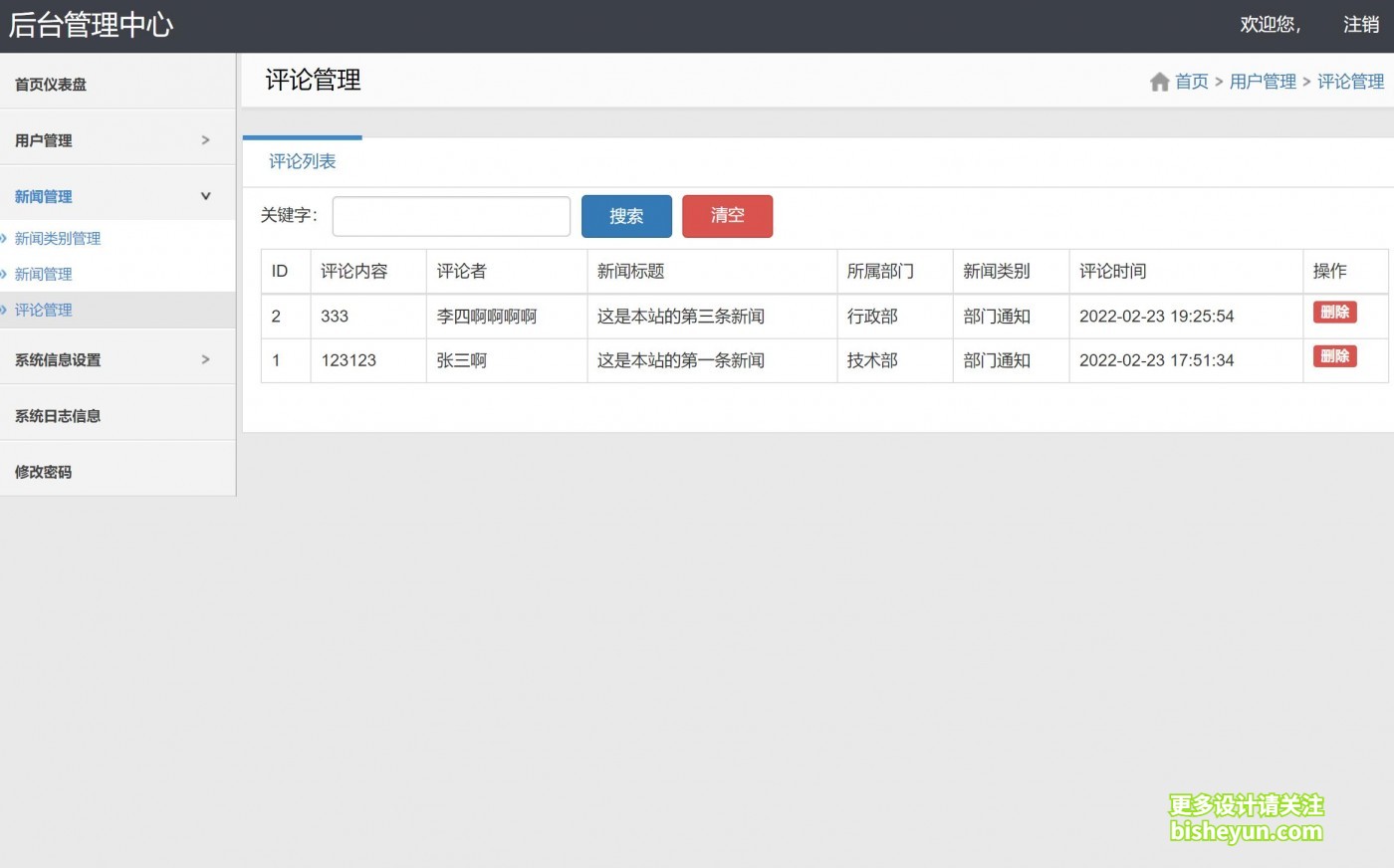The height and width of the screenshot is (868, 1394).
Task: Click the 删除 button for comment ID 2
Action: point(1334,312)
